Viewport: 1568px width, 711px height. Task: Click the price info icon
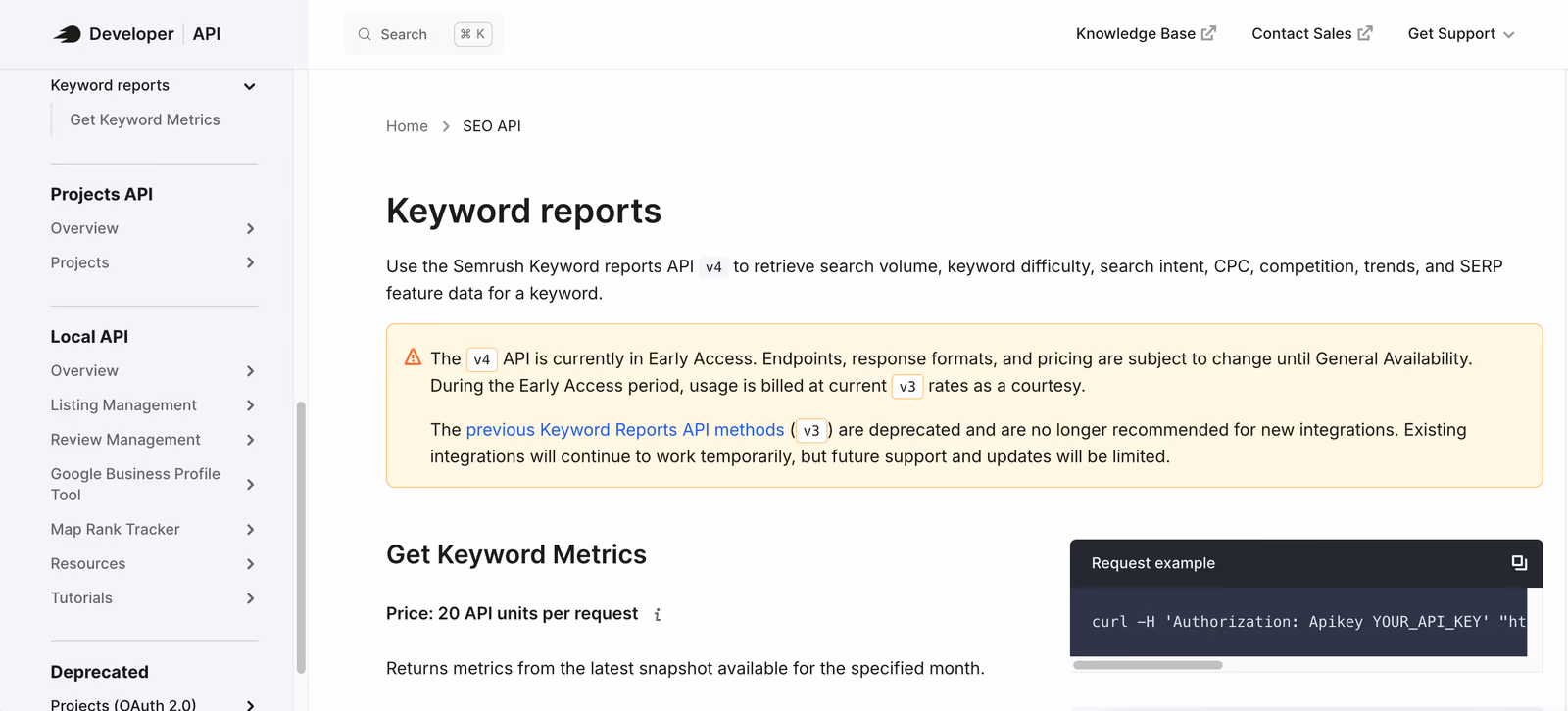[658, 615]
